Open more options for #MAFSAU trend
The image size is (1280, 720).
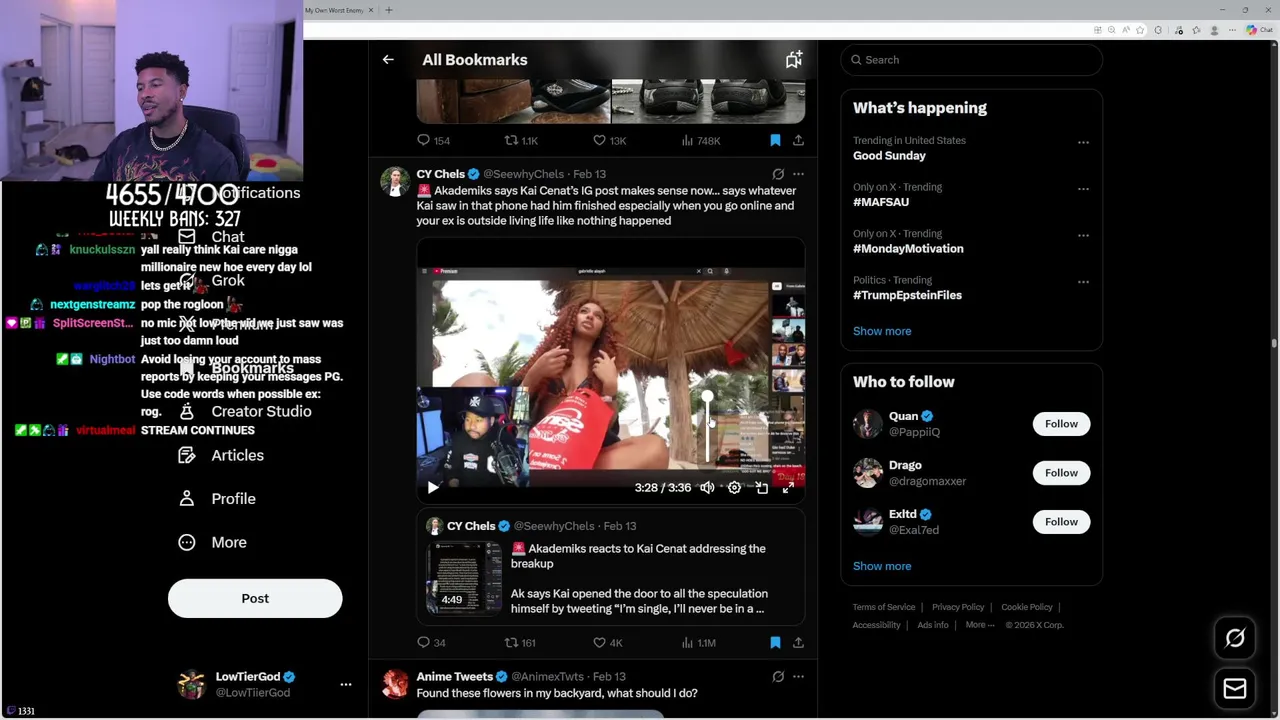tap(1083, 188)
